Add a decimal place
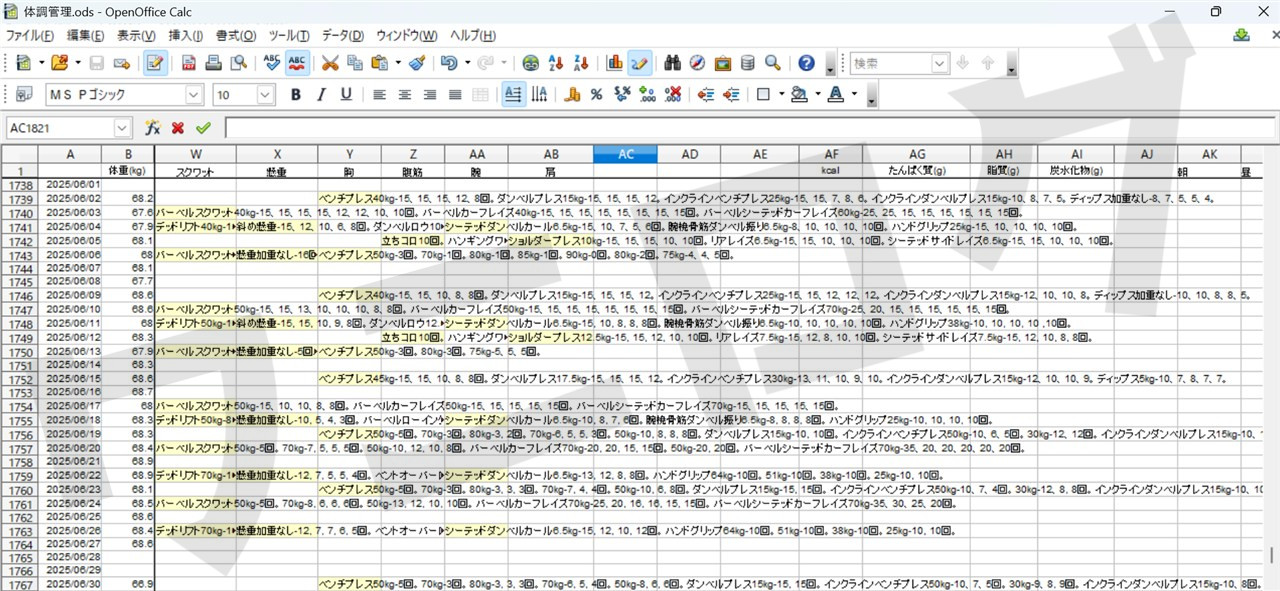Viewport: 1280px width, 591px height. (x=647, y=94)
